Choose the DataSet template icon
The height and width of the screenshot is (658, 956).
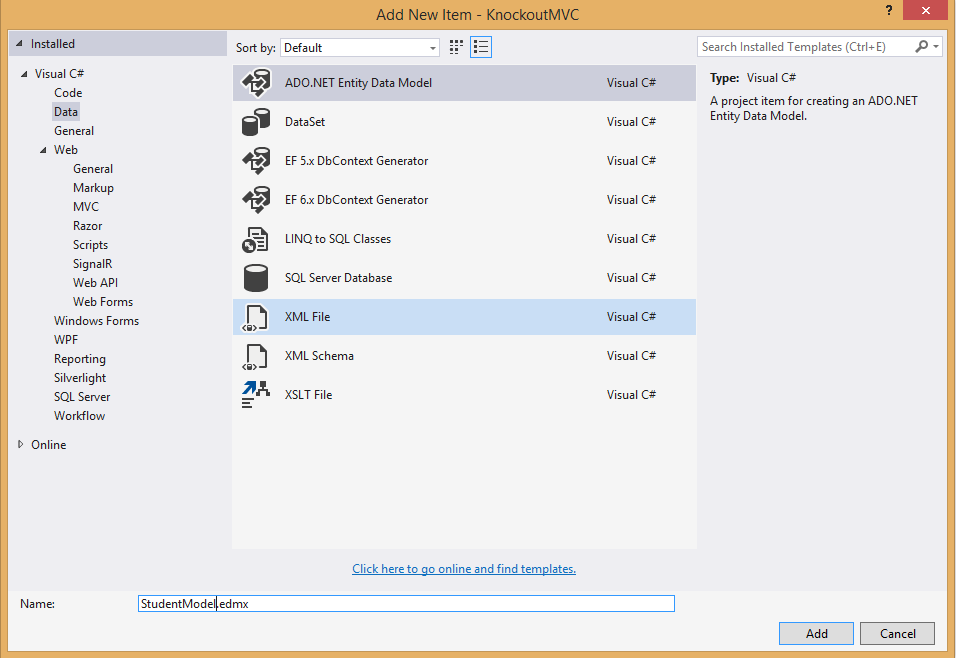[x=256, y=122]
